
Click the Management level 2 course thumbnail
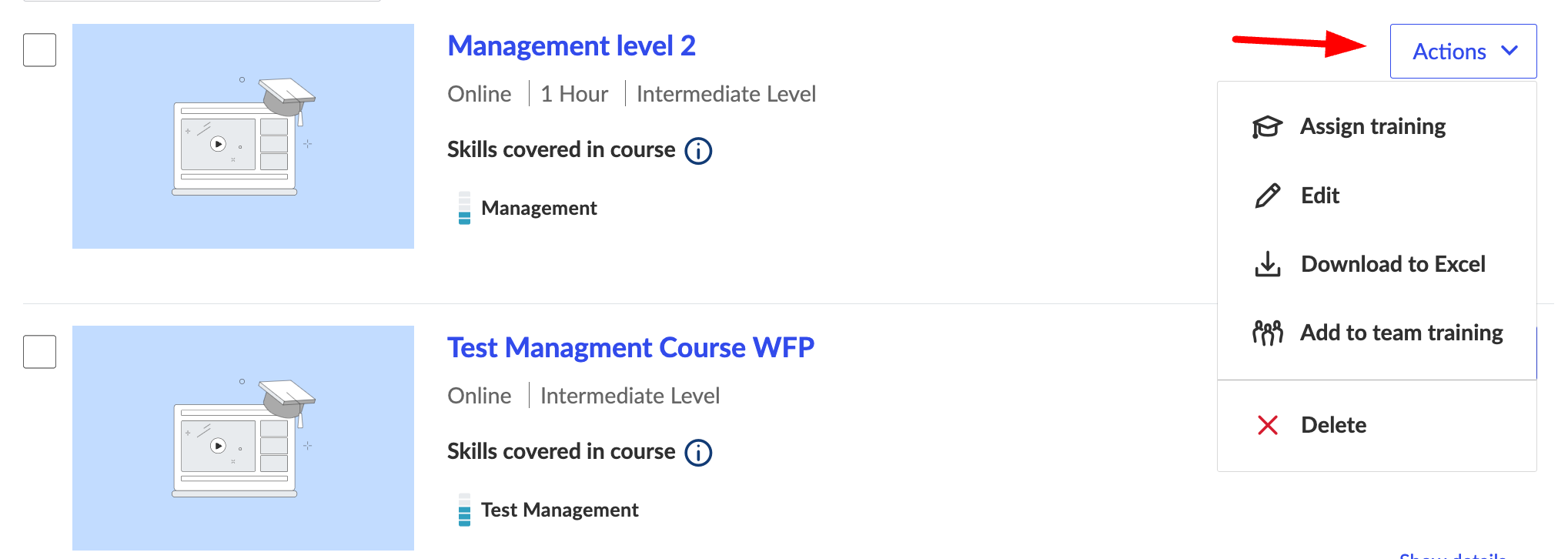click(243, 136)
